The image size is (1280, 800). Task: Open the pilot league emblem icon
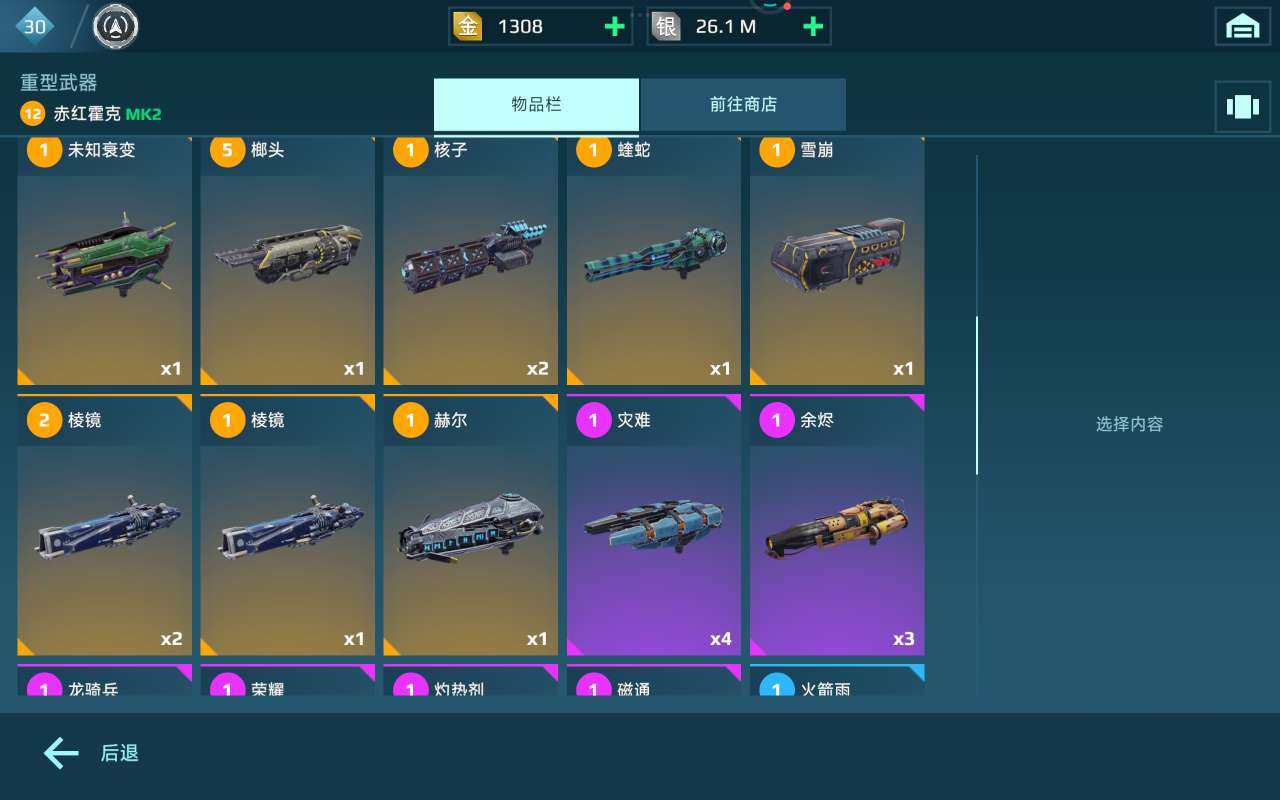[x=116, y=27]
